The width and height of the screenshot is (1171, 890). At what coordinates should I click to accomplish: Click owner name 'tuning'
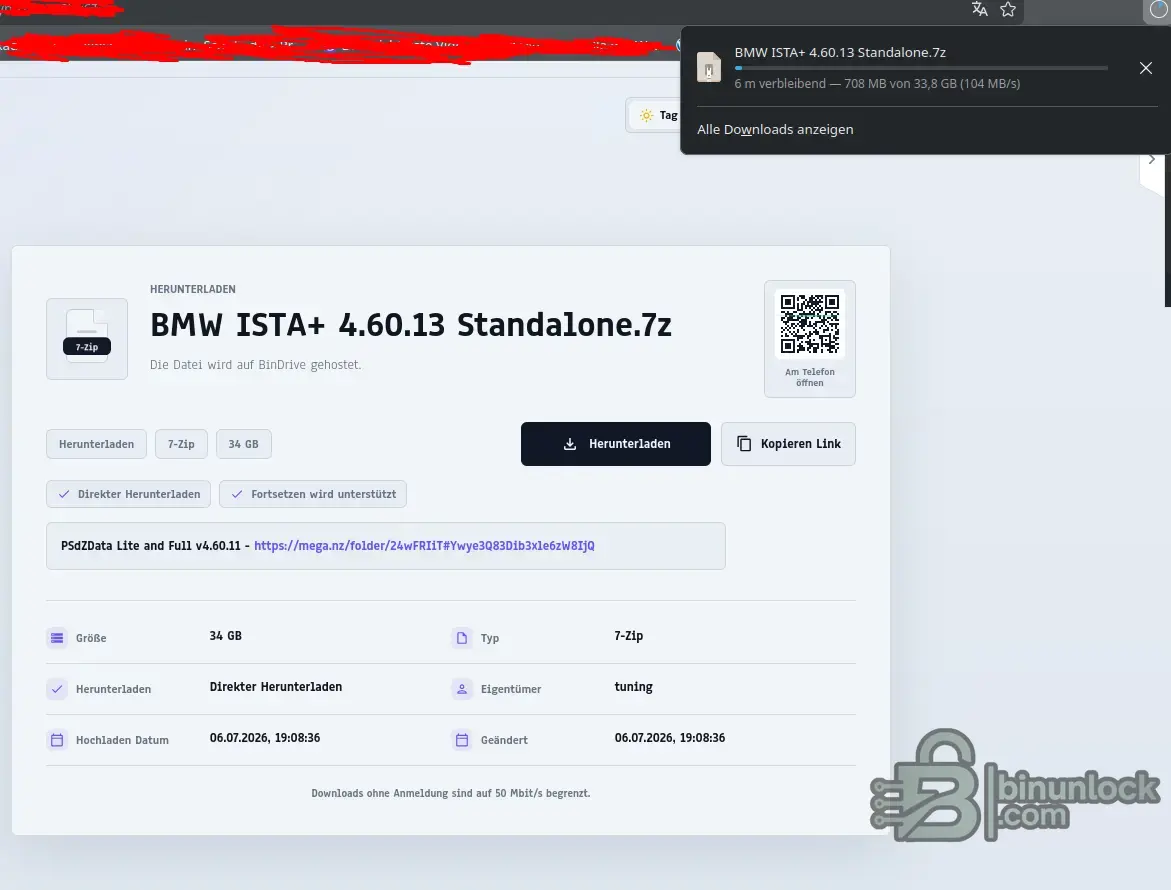pyautogui.click(x=633, y=687)
